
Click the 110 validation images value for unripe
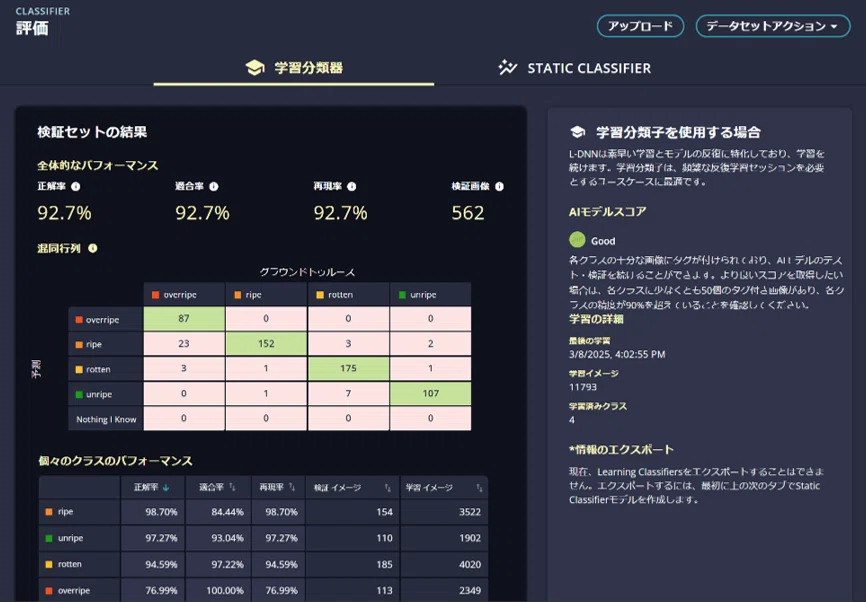384,538
